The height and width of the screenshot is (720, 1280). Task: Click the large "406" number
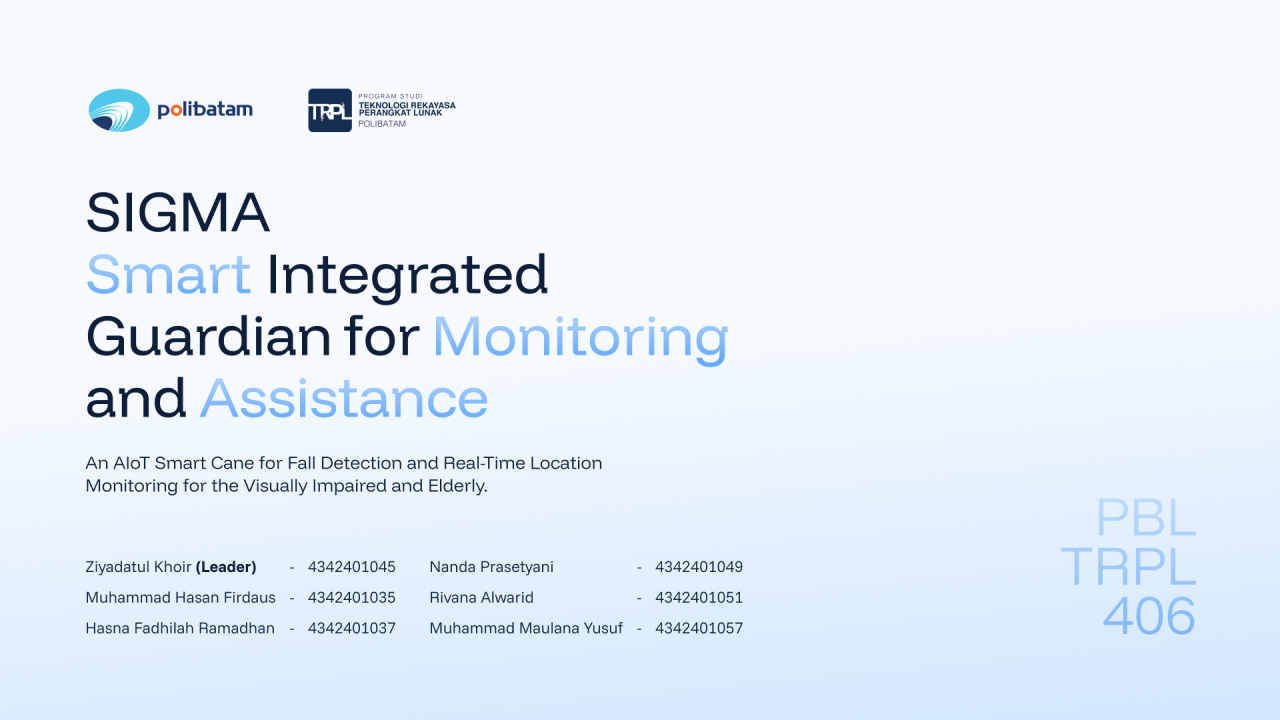[1149, 616]
